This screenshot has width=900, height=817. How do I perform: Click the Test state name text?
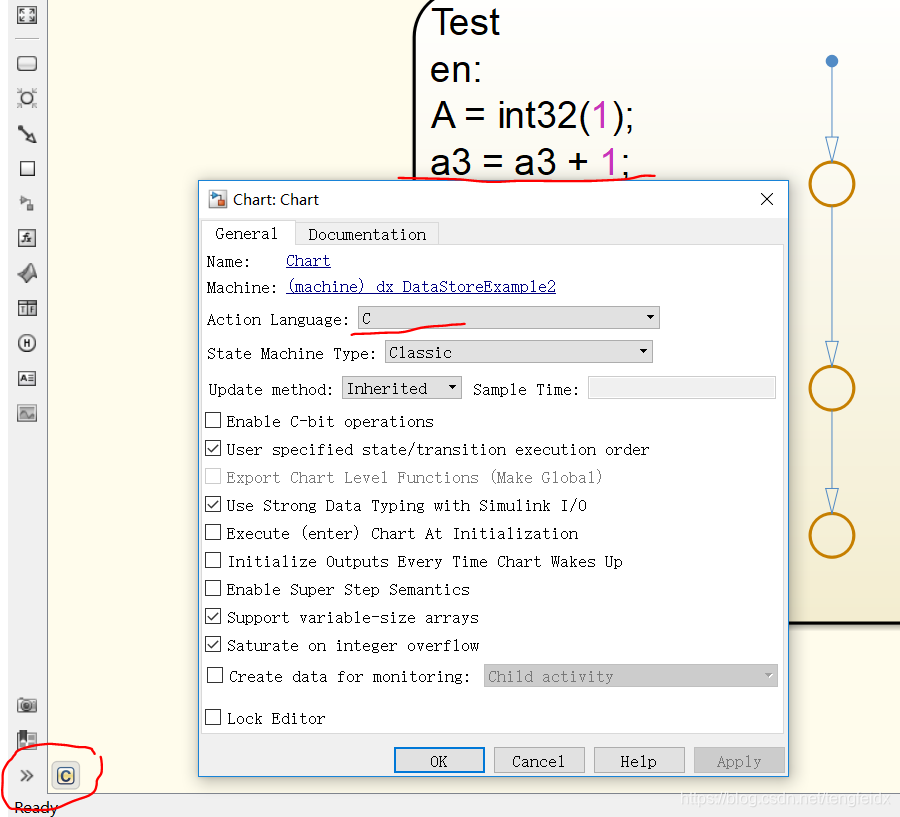coord(465,22)
